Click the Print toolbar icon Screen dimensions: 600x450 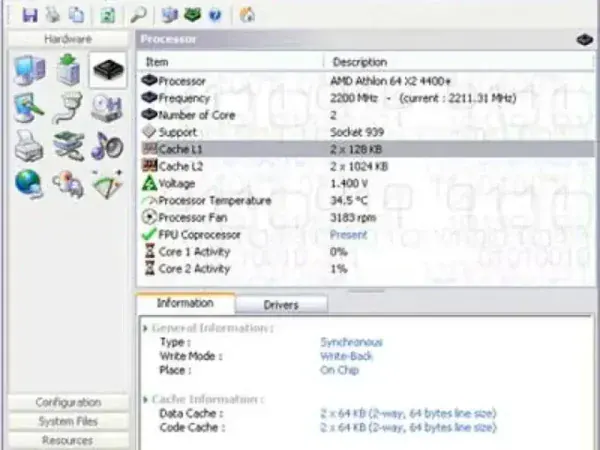coord(53,15)
